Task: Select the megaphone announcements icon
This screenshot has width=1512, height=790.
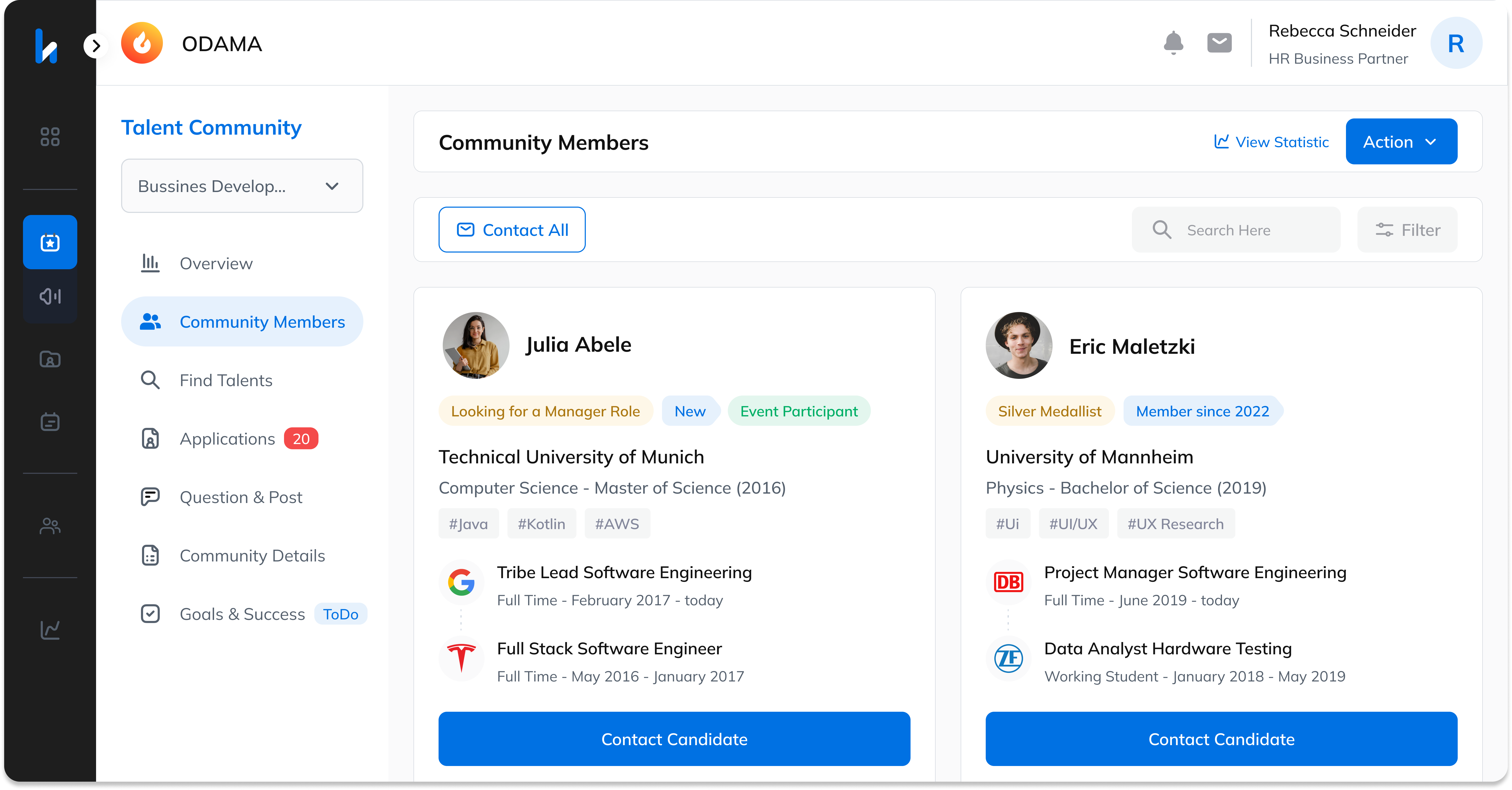Action: (50, 296)
